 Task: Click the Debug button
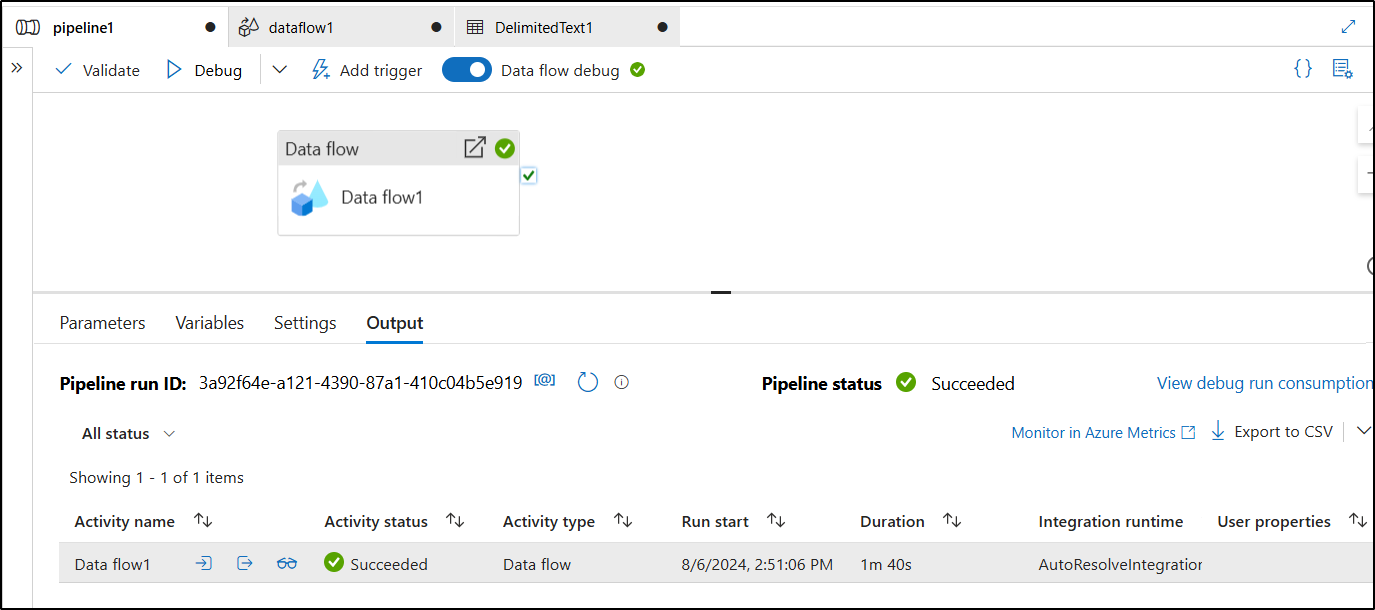pos(204,70)
